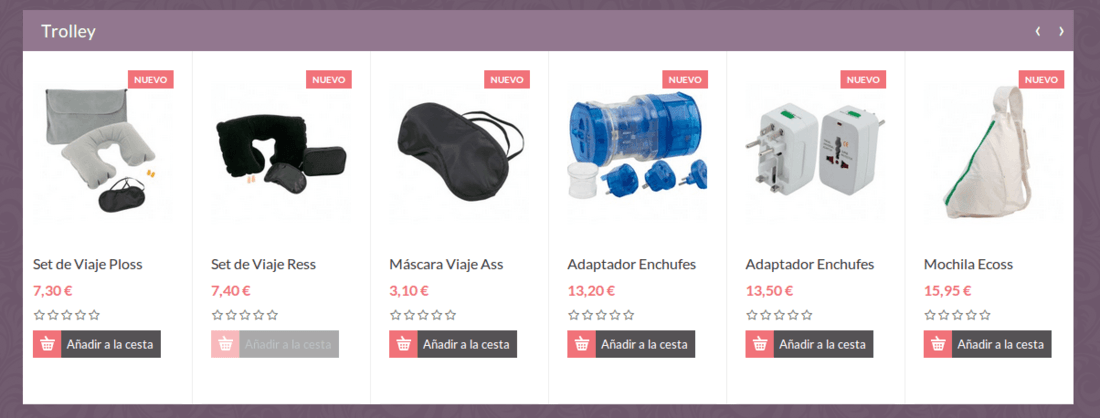Screen dimensions: 1100x418
Task: Add Mochila Ecoss to the basket
Action: (988, 344)
